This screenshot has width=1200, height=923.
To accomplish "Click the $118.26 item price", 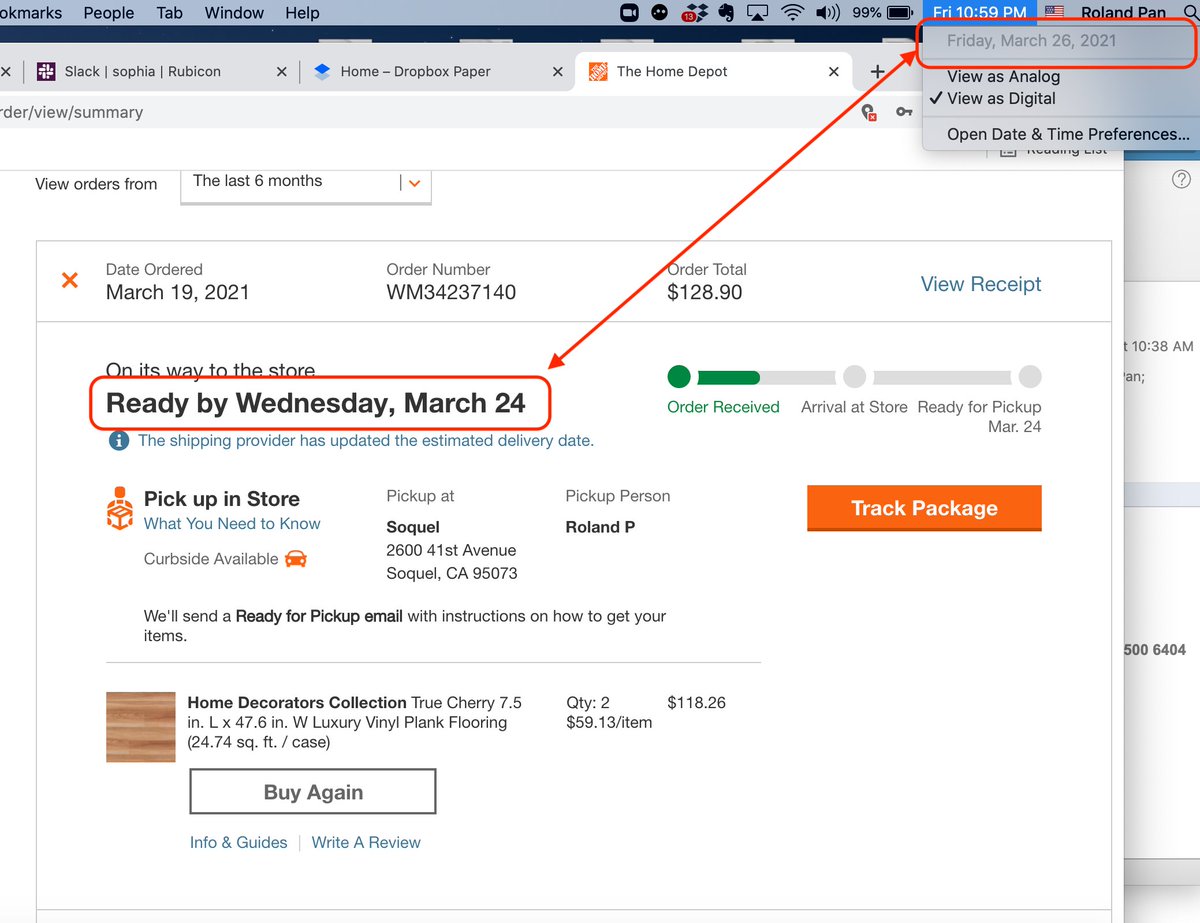I will click(696, 703).
